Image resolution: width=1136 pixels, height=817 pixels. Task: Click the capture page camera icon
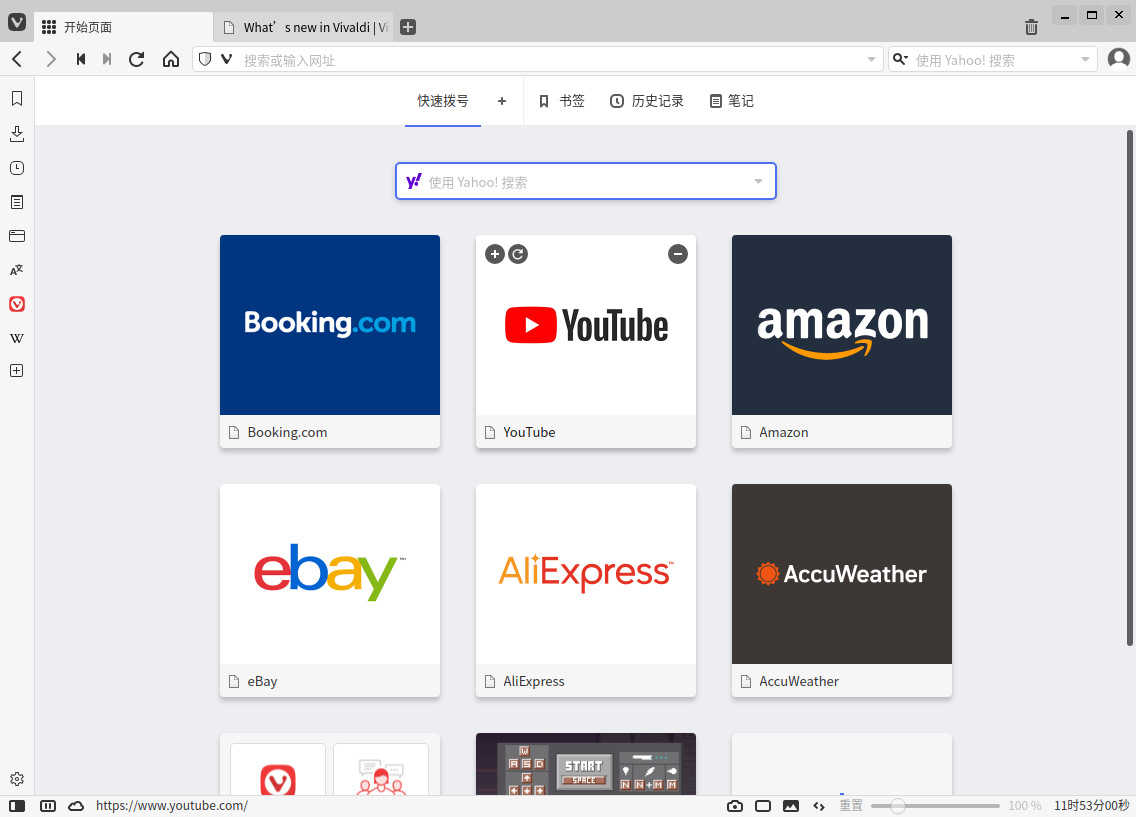pos(735,806)
